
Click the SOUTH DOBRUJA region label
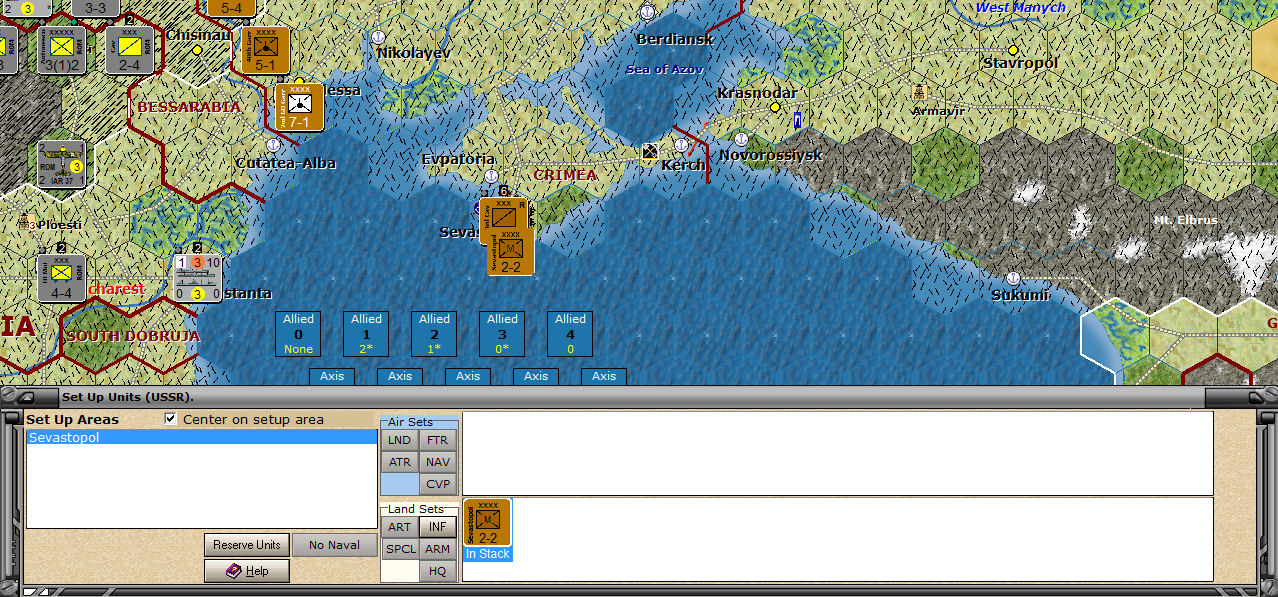[x=133, y=336]
